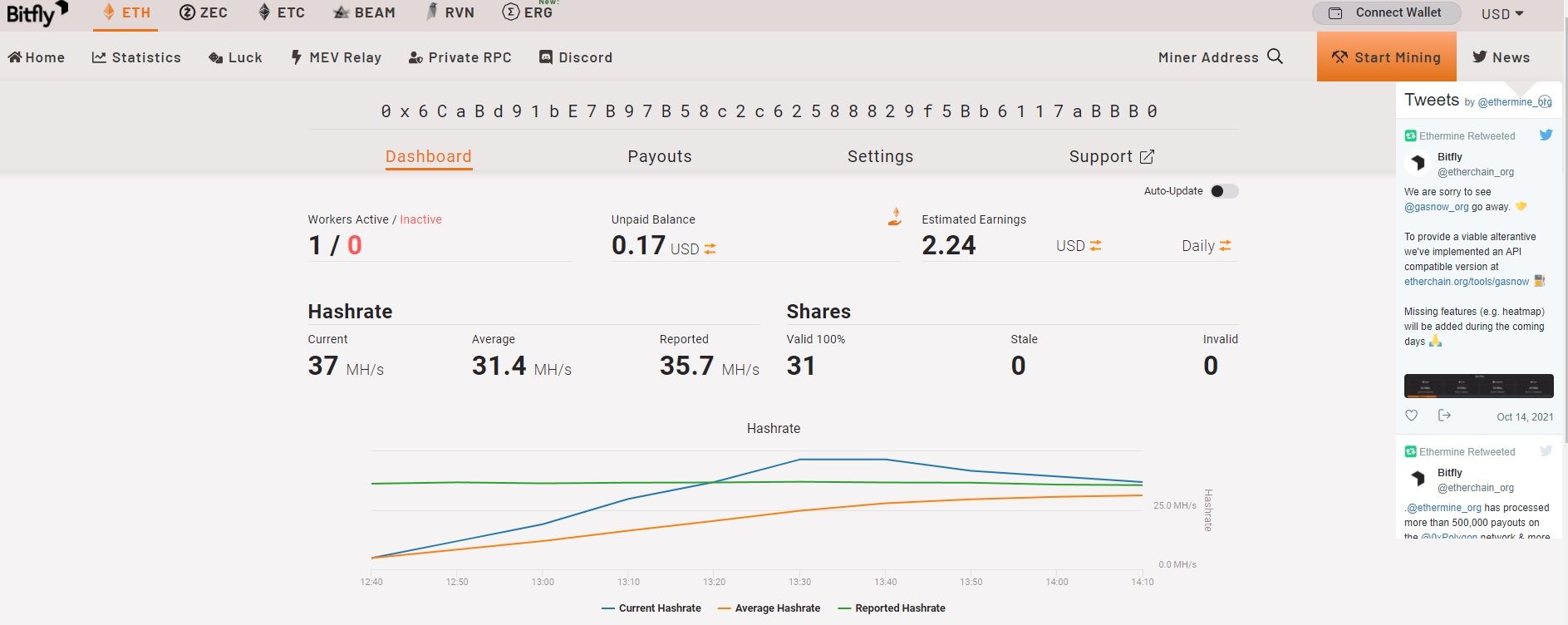Click the Stale shares value 0
The image size is (1568, 625).
tap(1019, 366)
